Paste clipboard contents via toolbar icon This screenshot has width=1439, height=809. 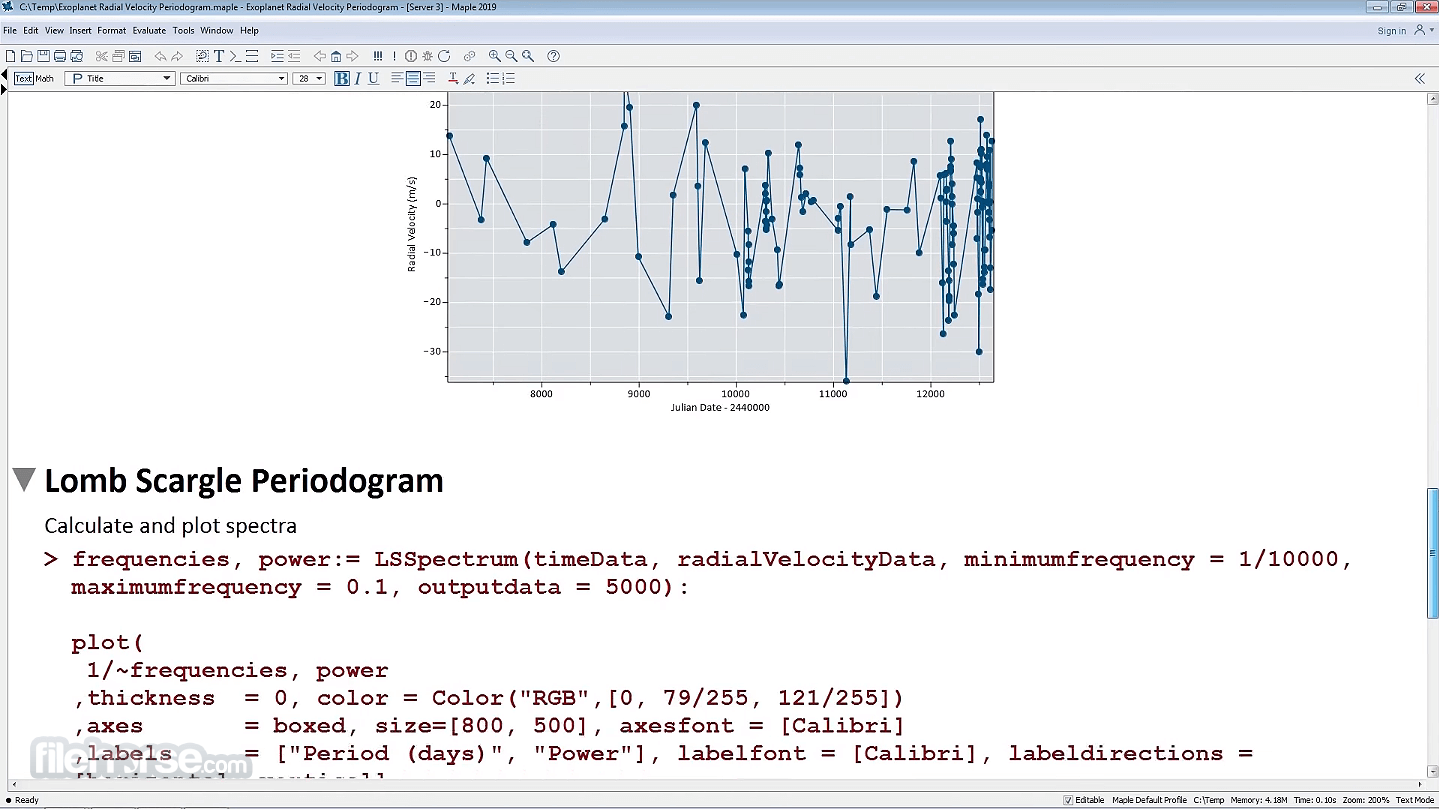coord(135,56)
